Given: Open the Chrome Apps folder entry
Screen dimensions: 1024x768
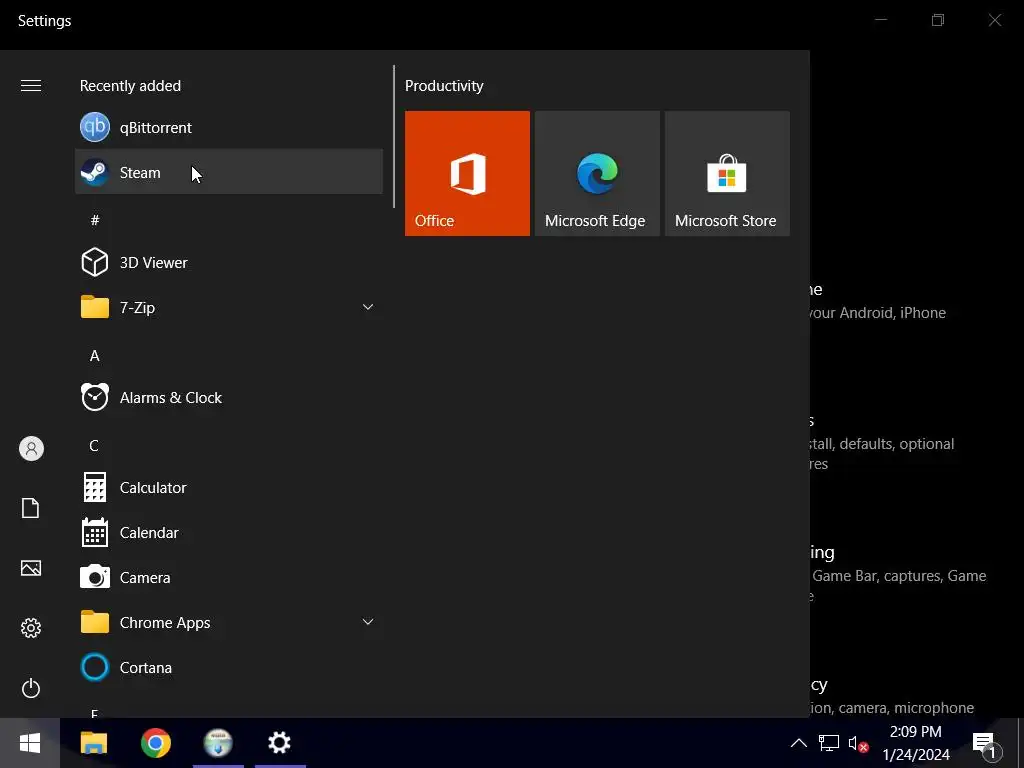Looking at the screenshot, I should point(229,622).
